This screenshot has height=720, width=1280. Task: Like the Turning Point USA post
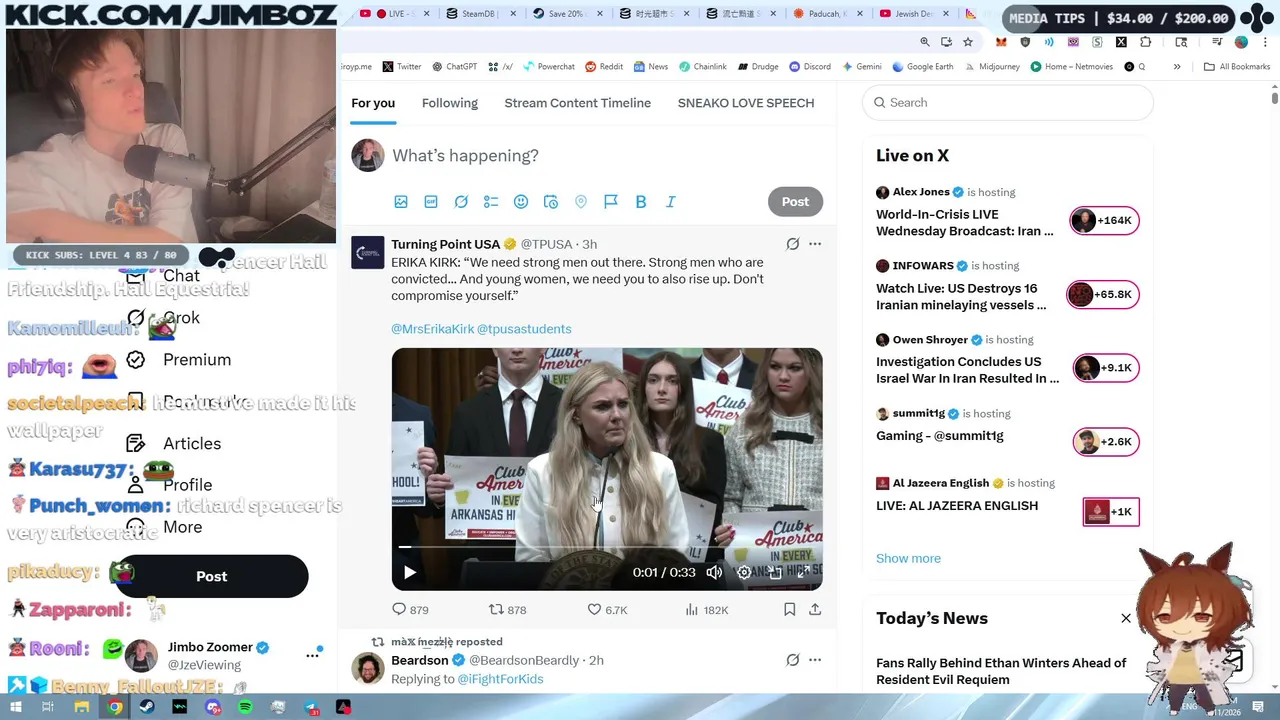click(x=607, y=609)
